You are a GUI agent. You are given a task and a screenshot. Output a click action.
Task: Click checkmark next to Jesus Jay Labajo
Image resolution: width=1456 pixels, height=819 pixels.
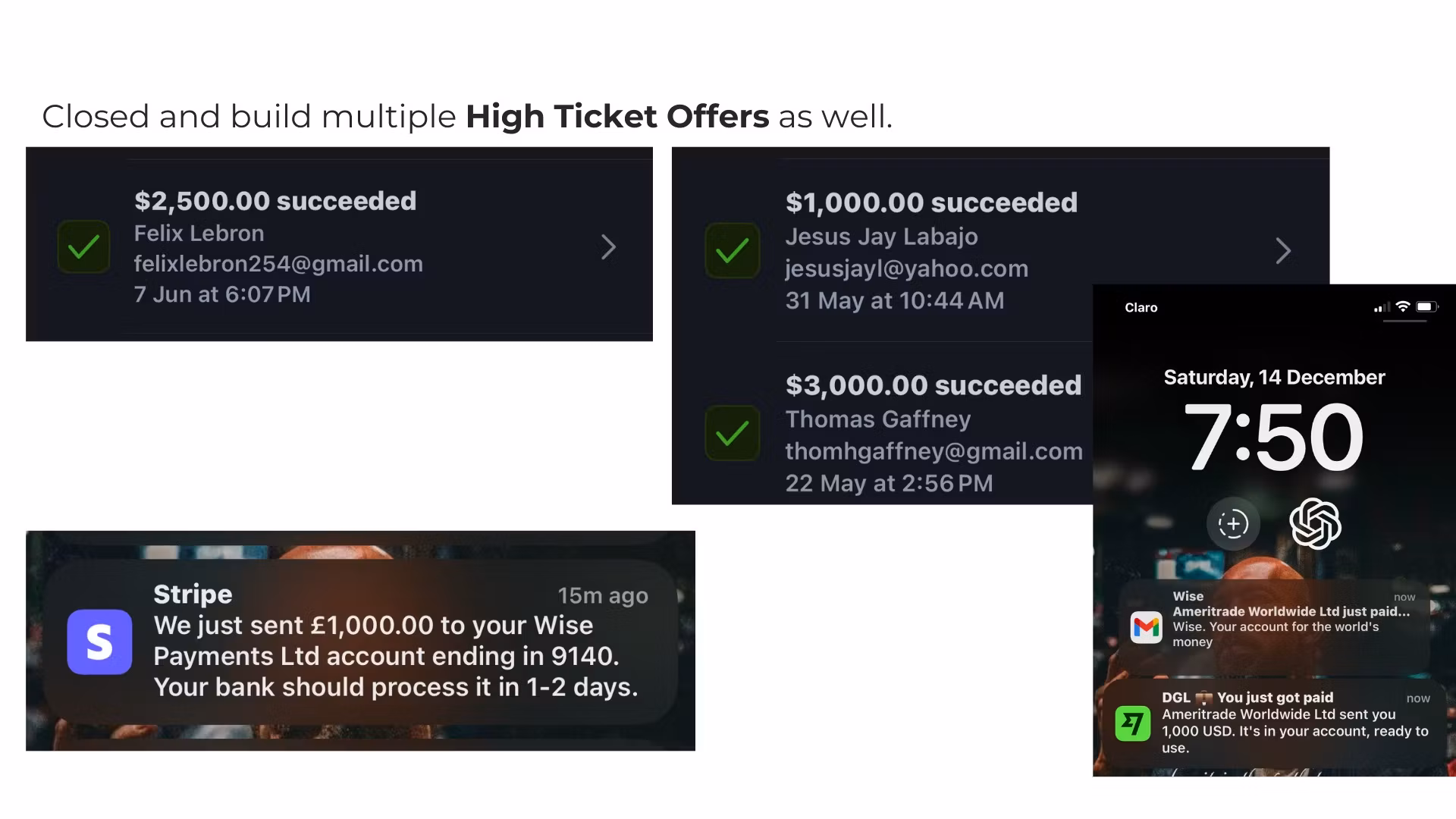732,250
